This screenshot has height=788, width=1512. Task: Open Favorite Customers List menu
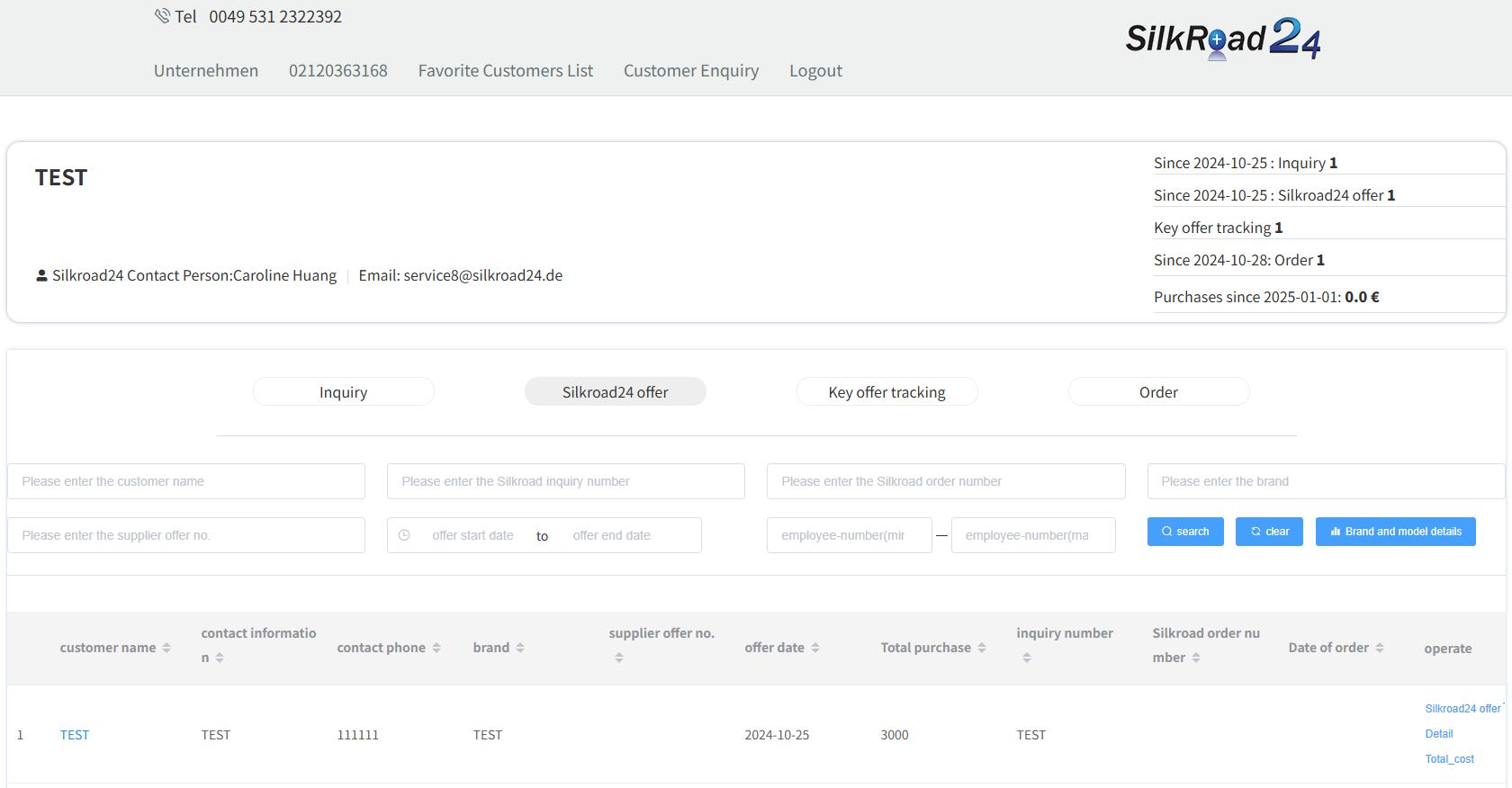(505, 70)
